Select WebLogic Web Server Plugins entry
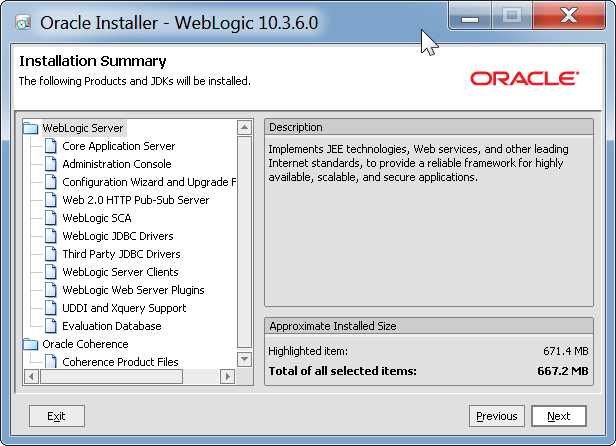This screenshot has height=446, width=616. (133, 290)
